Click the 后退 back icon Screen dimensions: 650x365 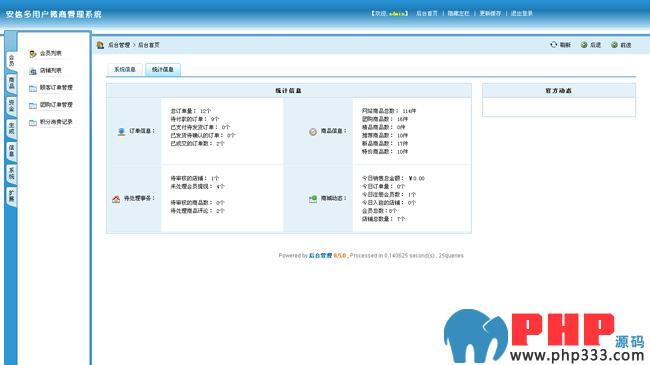coord(584,44)
